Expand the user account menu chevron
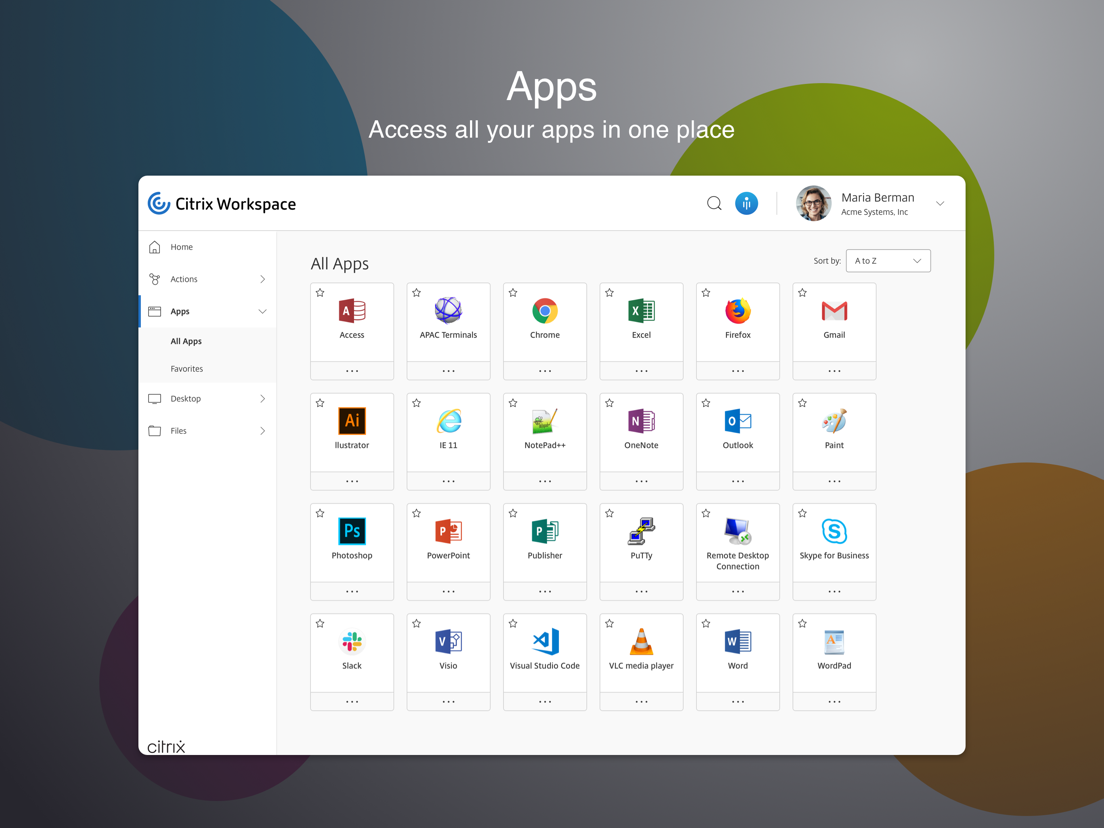 (x=940, y=203)
